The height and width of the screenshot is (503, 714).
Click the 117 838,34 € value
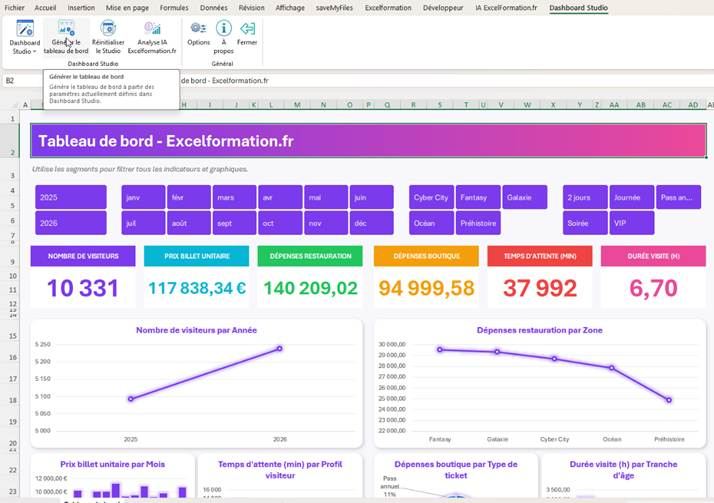(197, 288)
